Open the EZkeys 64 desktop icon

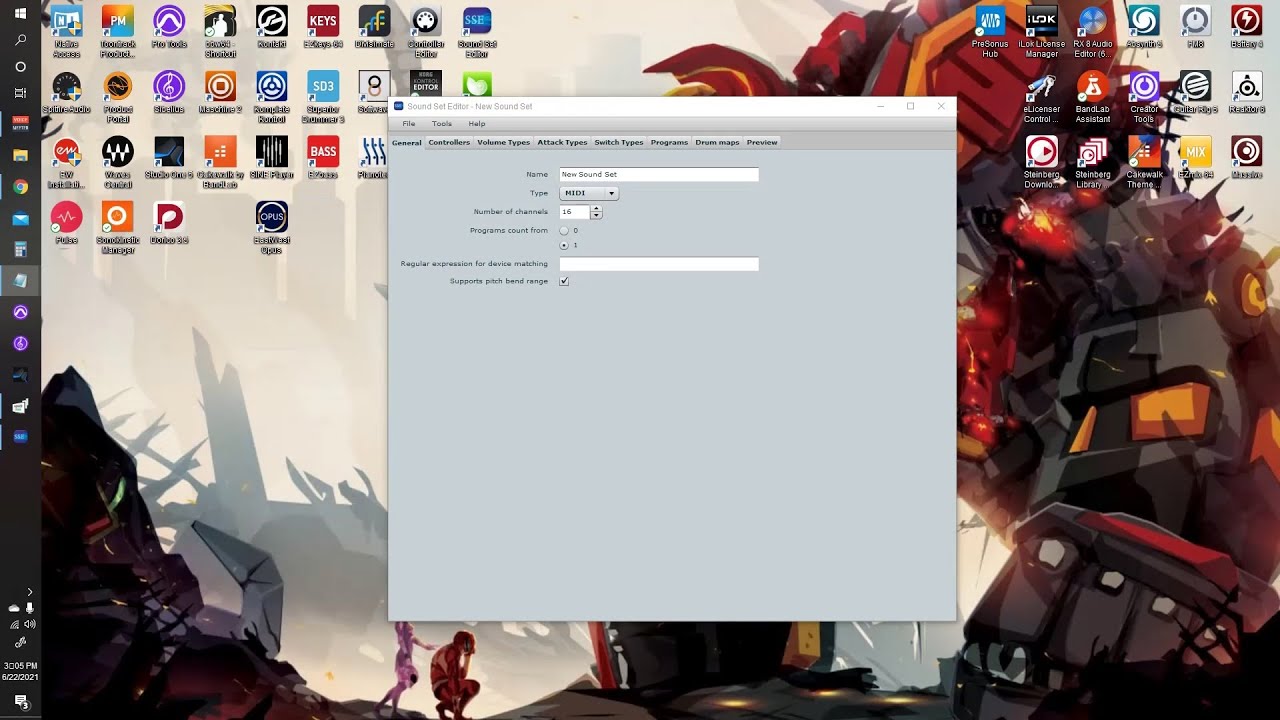pos(323,27)
